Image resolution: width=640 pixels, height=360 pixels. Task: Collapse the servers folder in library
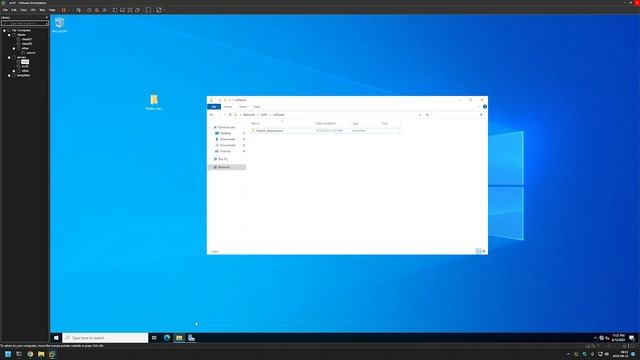(x=9, y=57)
